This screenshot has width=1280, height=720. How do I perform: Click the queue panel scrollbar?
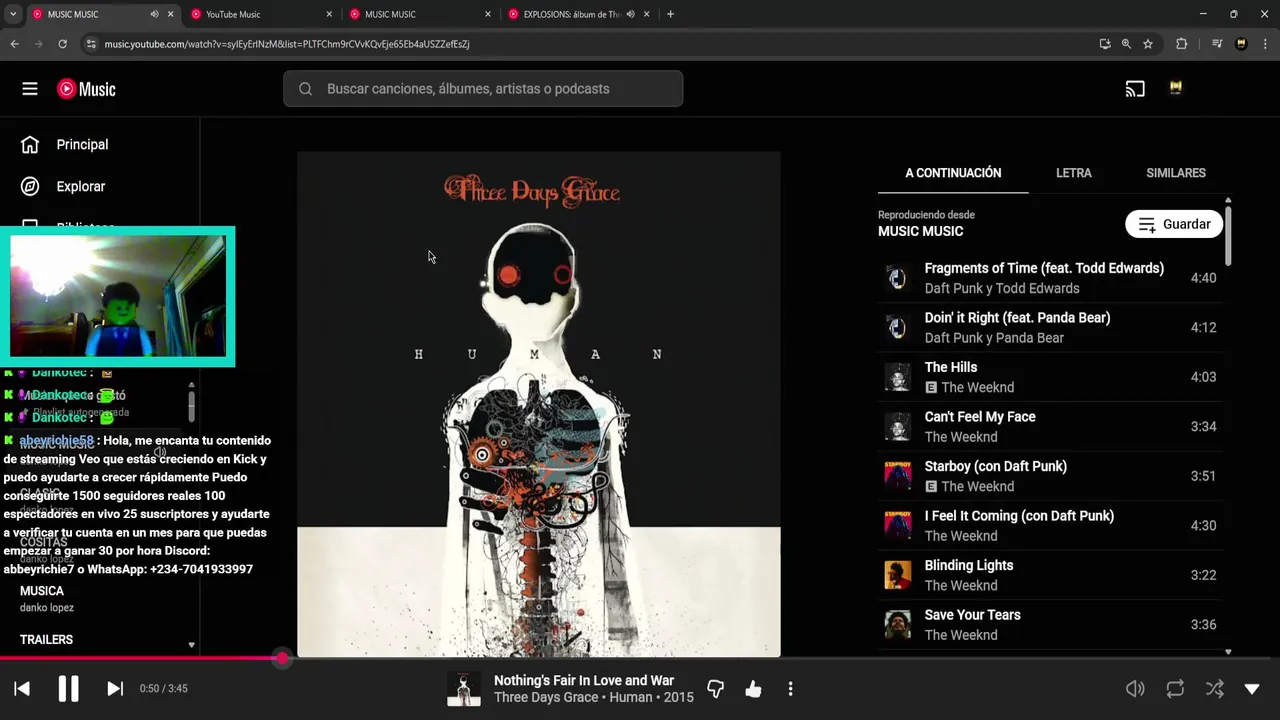point(1228,235)
